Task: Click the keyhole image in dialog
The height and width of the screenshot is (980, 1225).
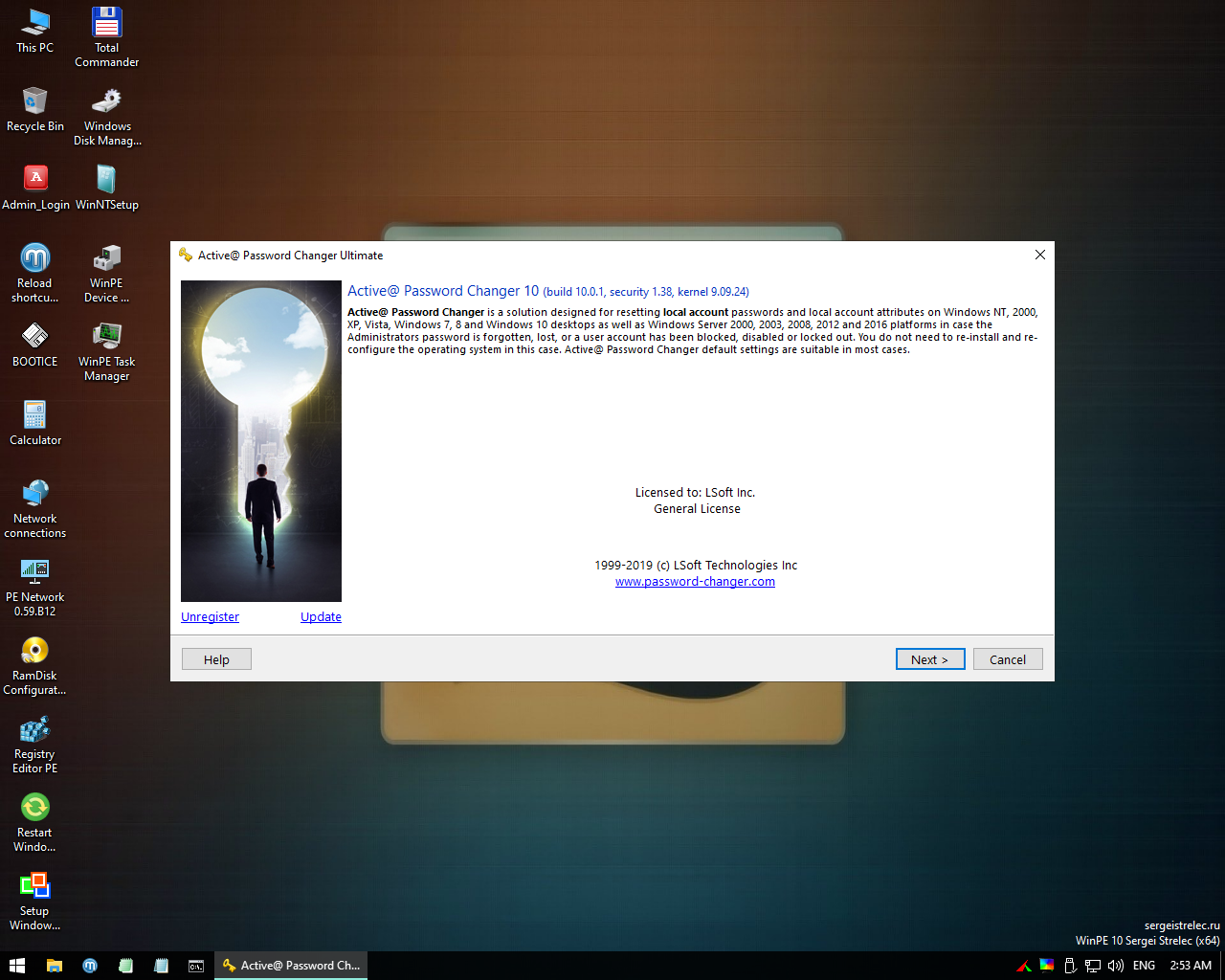Action: click(261, 441)
